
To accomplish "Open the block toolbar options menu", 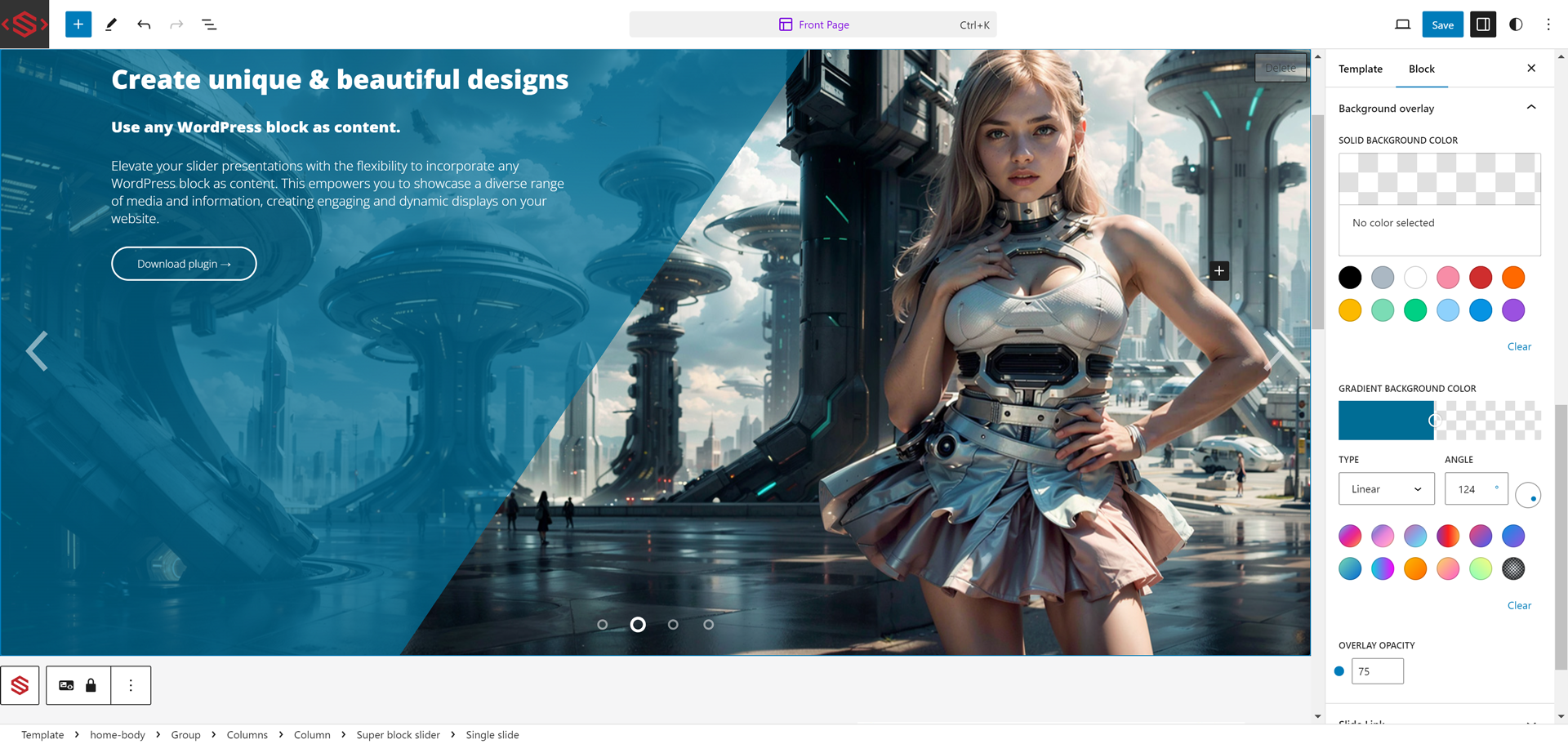I will click(131, 685).
